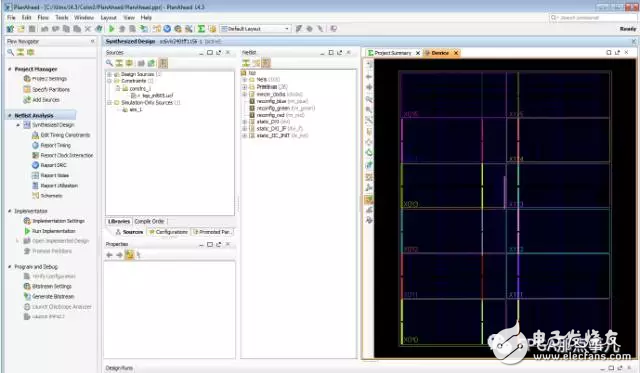Screen dimensions: 640x373
Task: Expand mmcm_clocks node in Netlist
Action: point(244,94)
